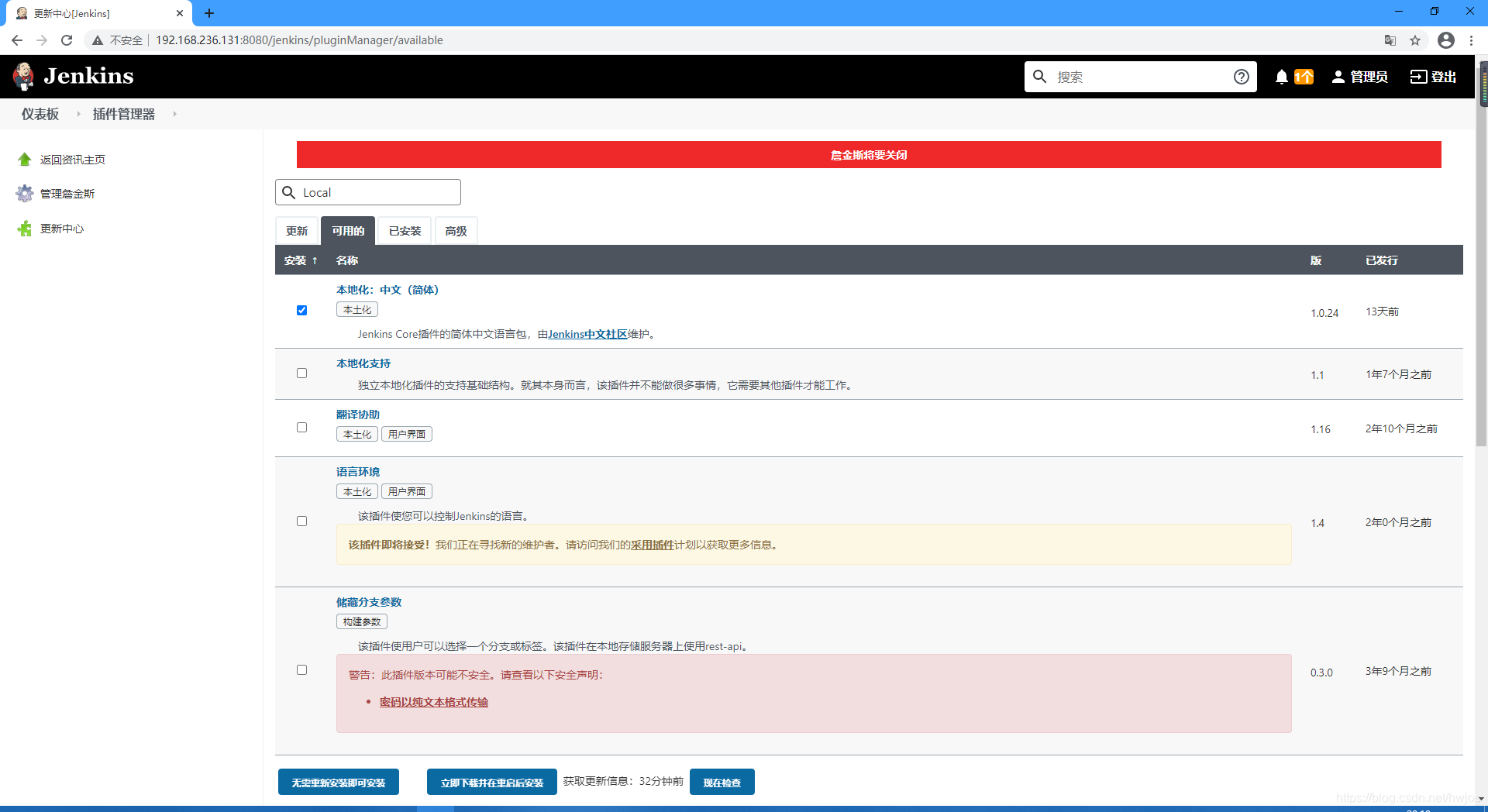The width and height of the screenshot is (1488, 812).
Task: Open a new browser tab with plus icon
Action: pos(209,13)
